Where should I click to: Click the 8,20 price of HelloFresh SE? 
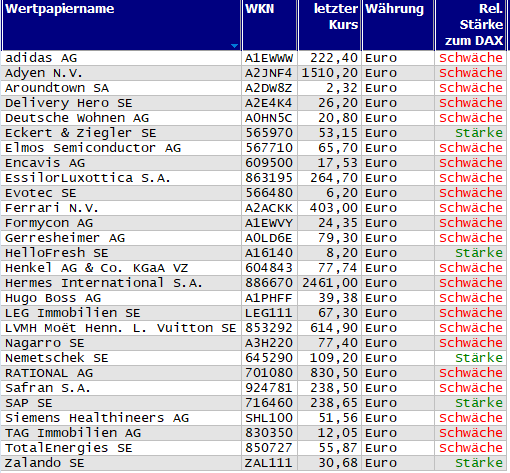click(342, 253)
